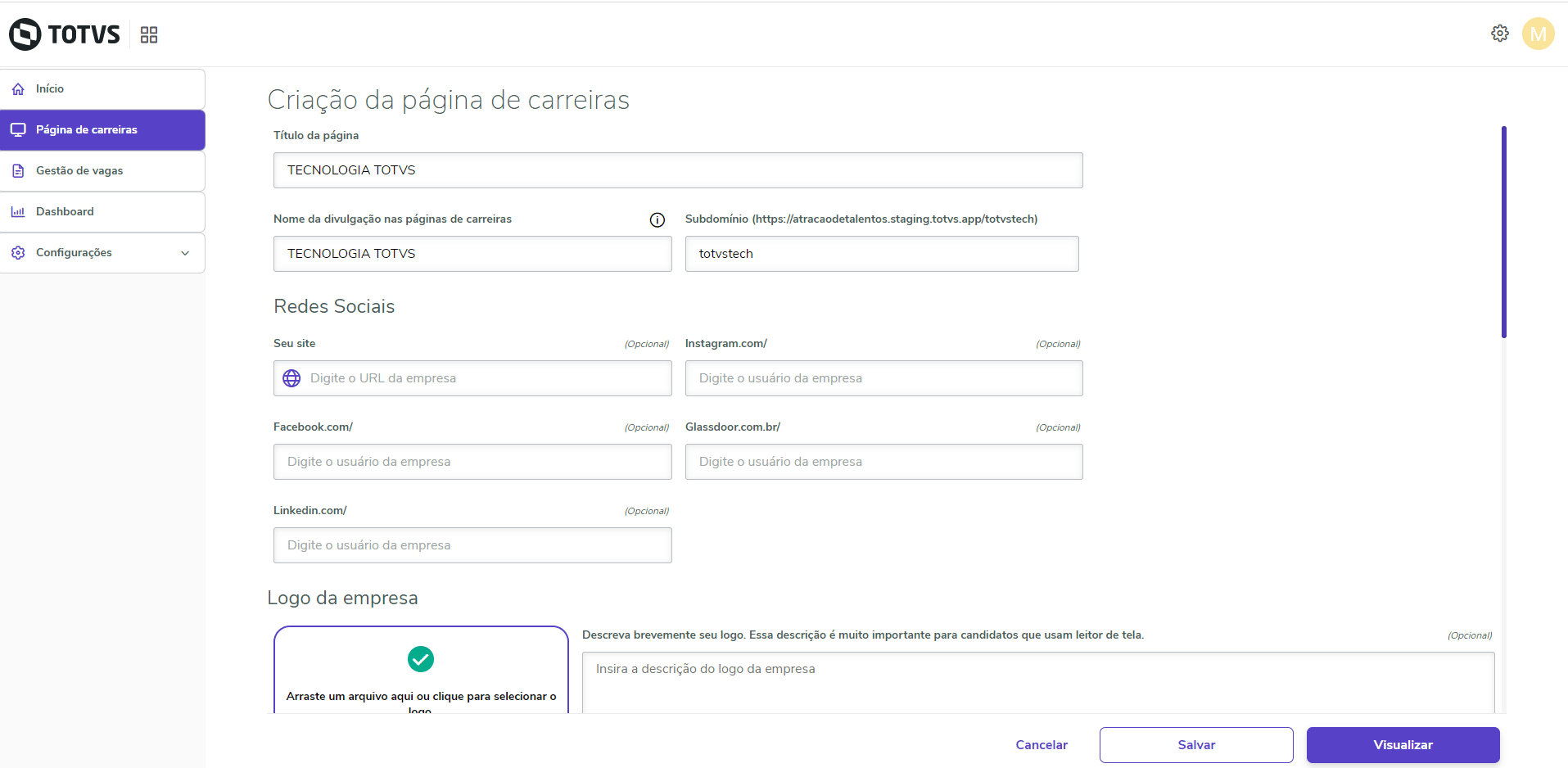This screenshot has width=1568, height=768.
Task: Focus the Instagram username field
Action: pos(884,378)
